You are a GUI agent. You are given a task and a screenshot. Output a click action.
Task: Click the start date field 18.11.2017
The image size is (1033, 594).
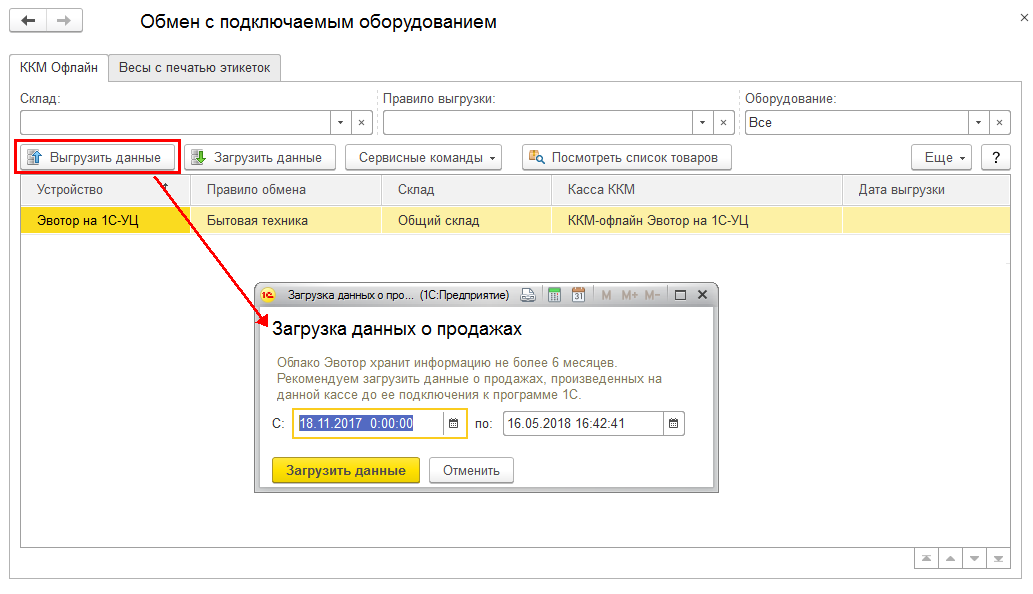[x=368, y=423]
